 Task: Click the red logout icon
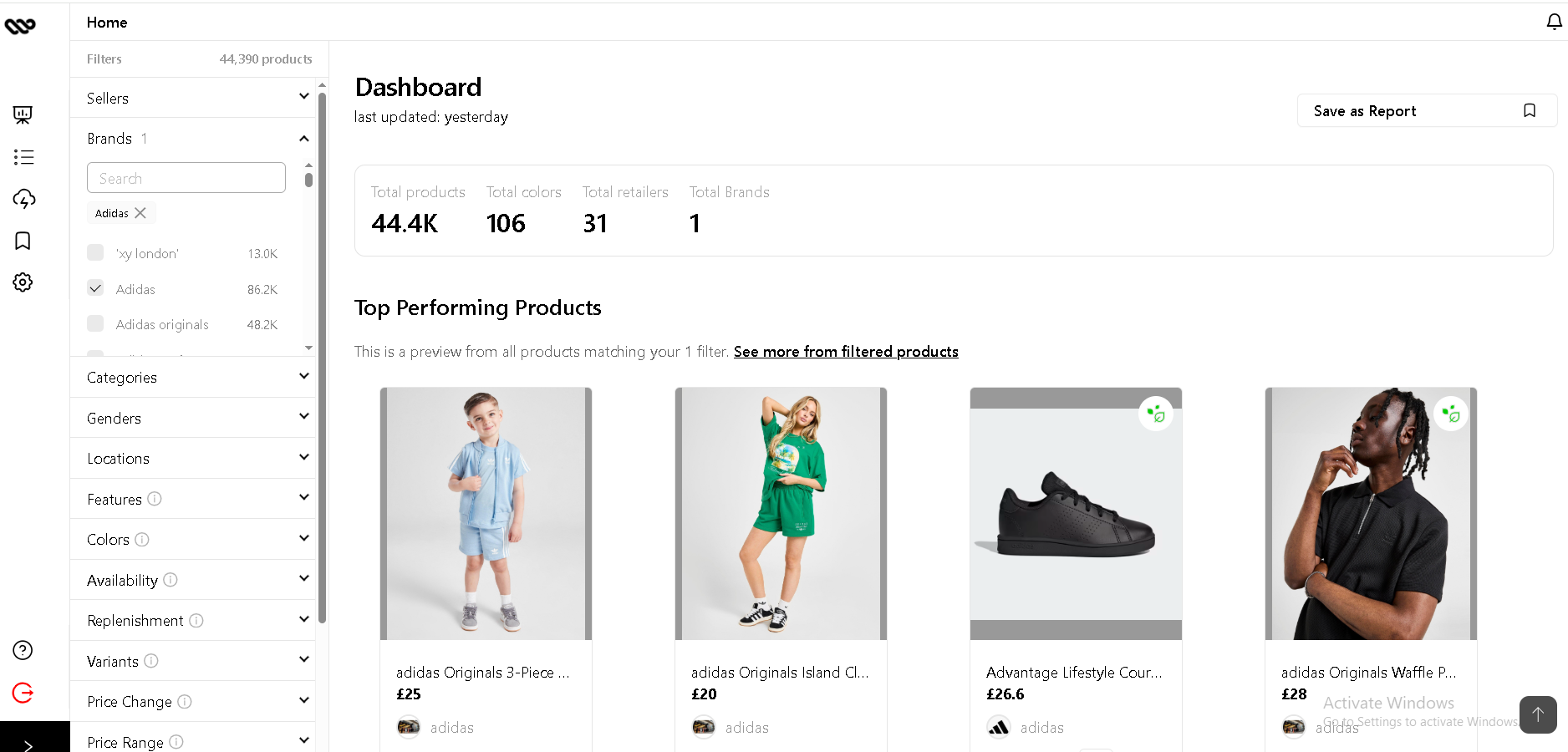click(23, 692)
